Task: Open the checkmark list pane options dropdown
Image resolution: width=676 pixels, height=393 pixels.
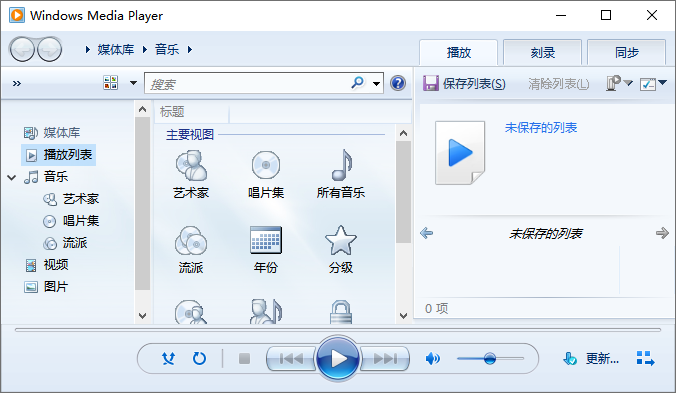Action: pyautogui.click(x=653, y=83)
